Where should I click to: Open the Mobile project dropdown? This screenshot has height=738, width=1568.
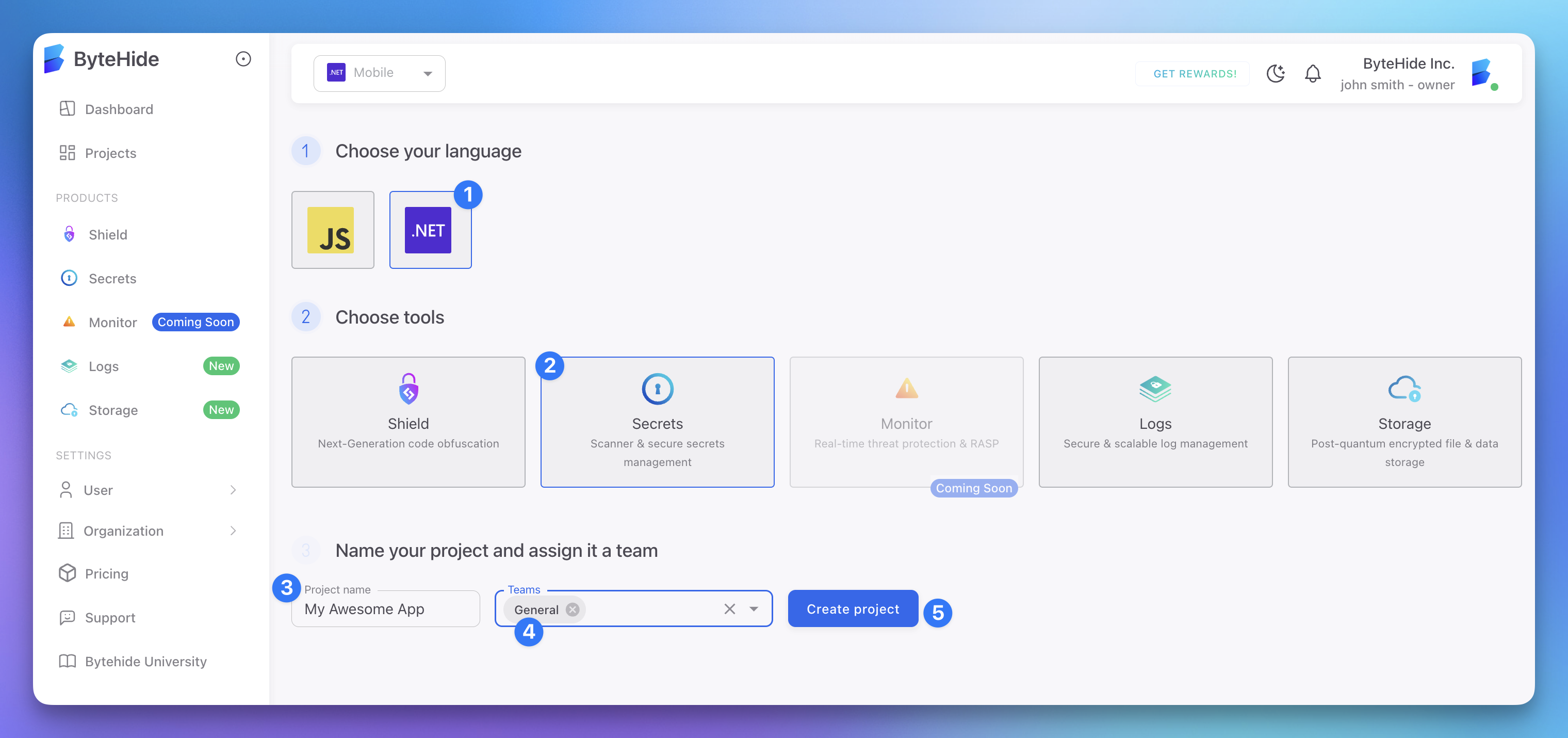[379, 73]
